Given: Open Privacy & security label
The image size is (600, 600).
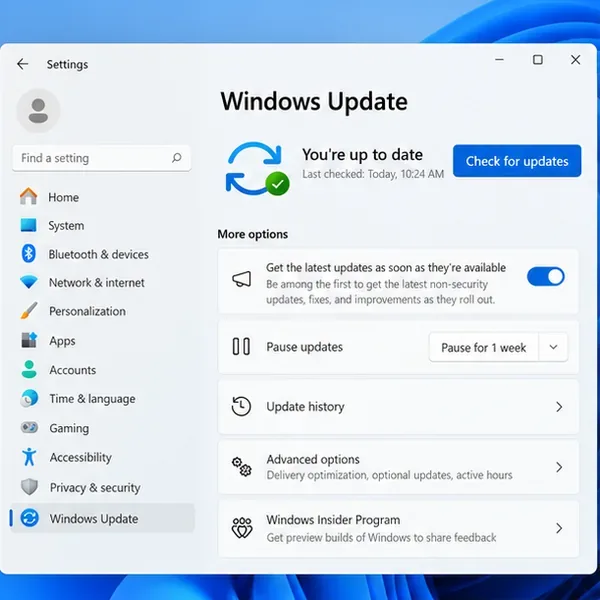Looking at the screenshot, I should (x=95, y=488).
